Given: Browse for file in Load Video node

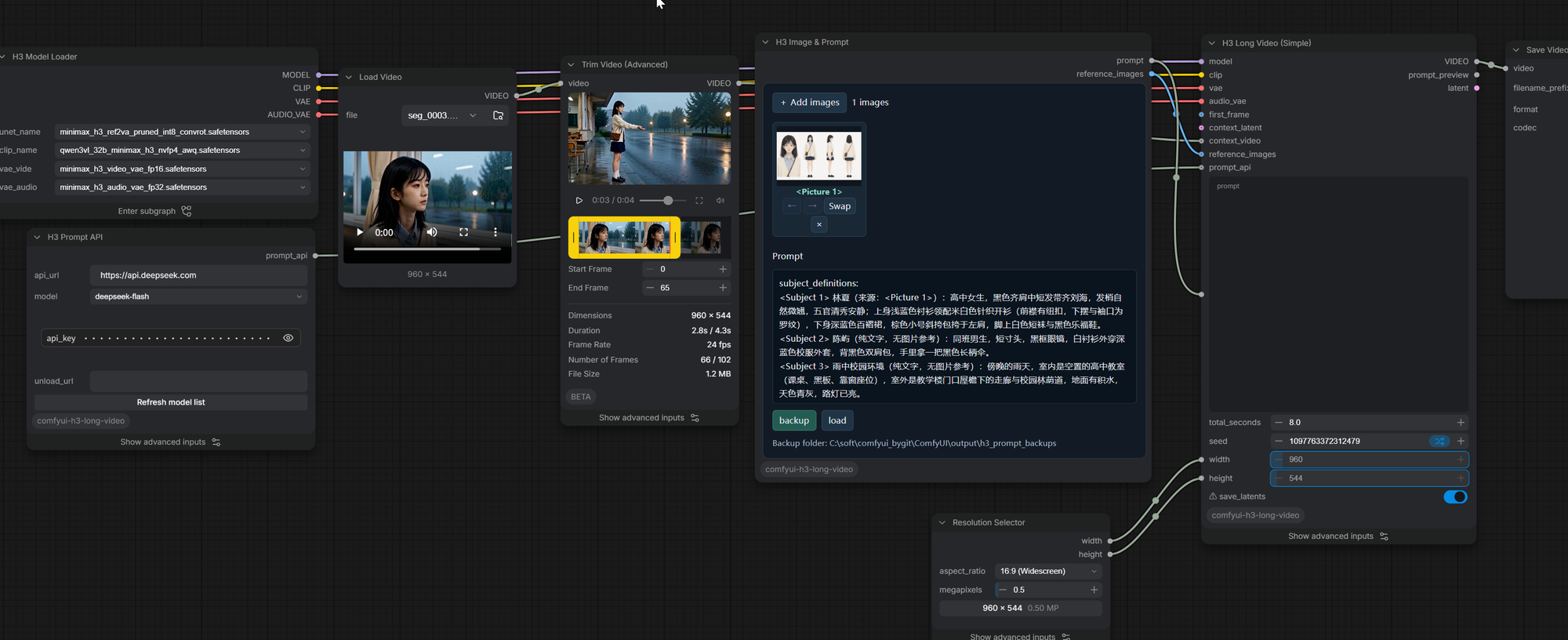Looking at the screenshot, I should pyautogui.click(x=498, y=115).
